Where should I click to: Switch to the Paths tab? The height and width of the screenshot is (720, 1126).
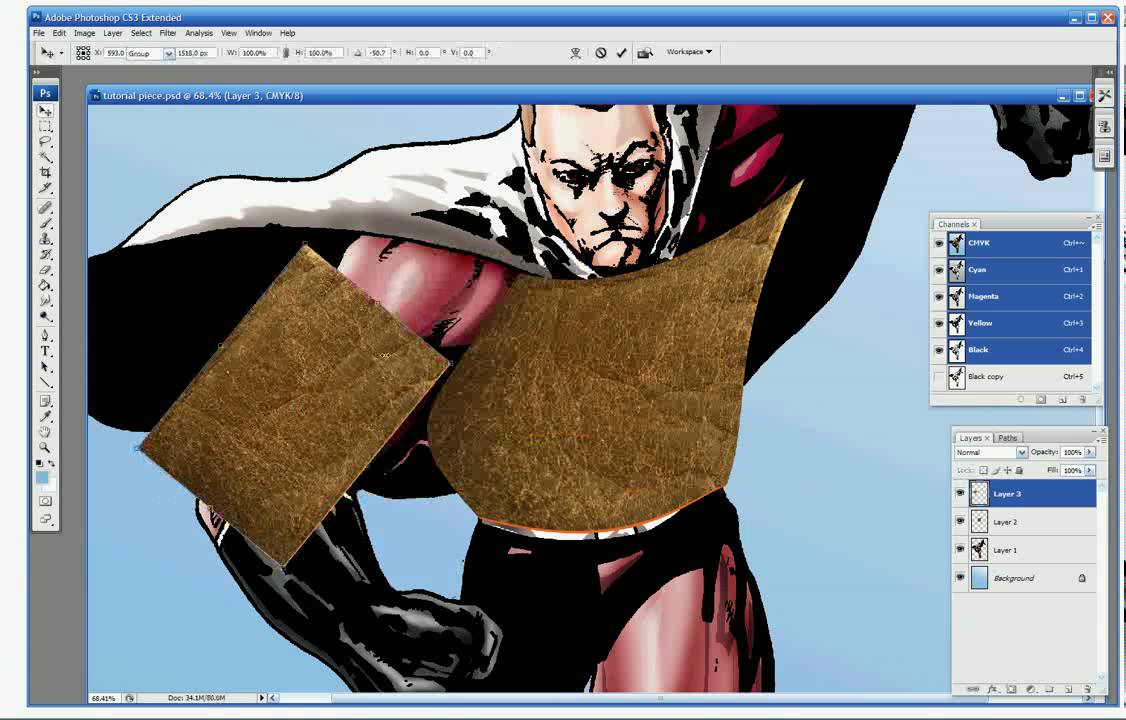(1008, 438)
